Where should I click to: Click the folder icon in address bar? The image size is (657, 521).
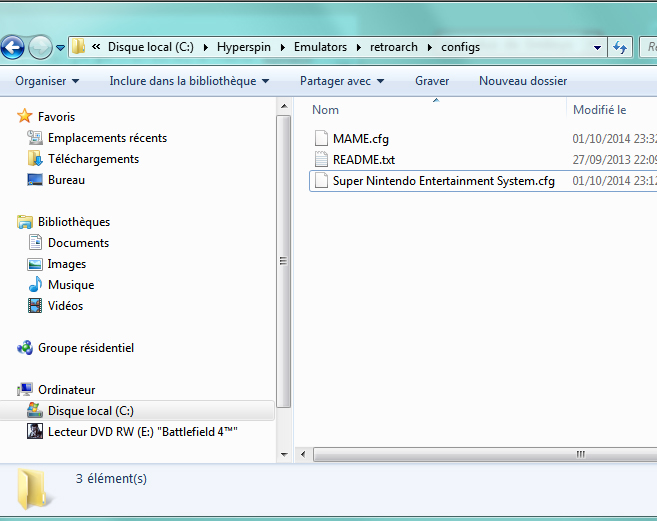[78, 47]
